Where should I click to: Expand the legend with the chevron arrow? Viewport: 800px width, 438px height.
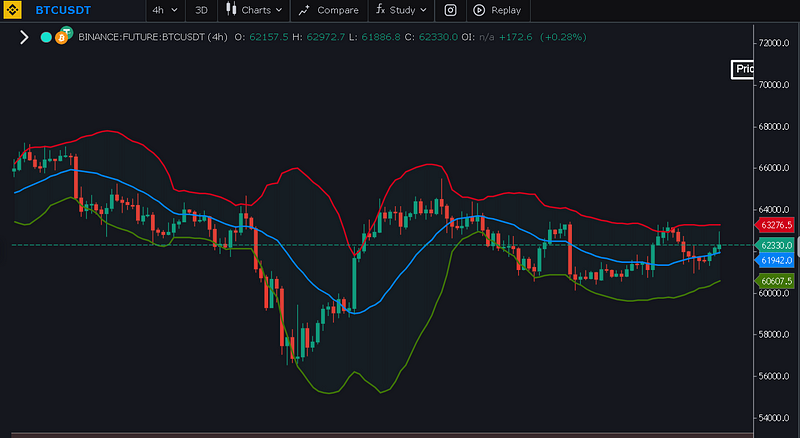tap(24, 37)
